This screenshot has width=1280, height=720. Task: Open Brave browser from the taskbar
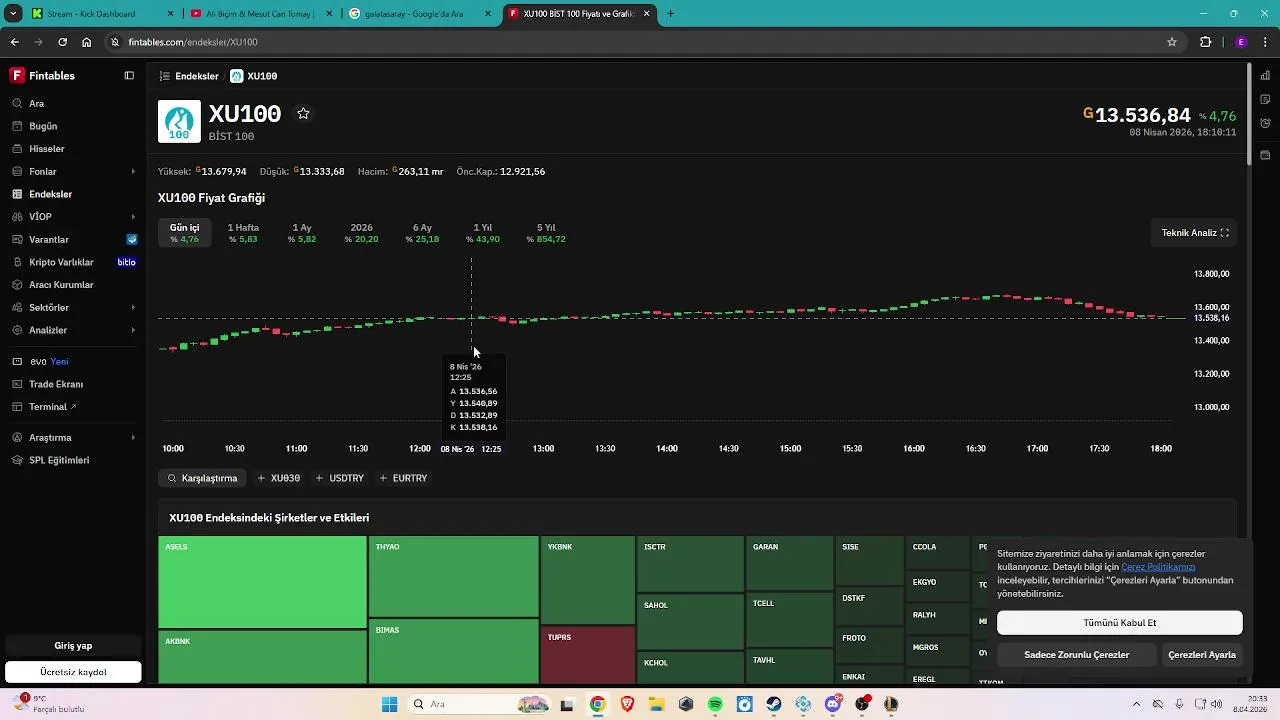click(627, 704)
